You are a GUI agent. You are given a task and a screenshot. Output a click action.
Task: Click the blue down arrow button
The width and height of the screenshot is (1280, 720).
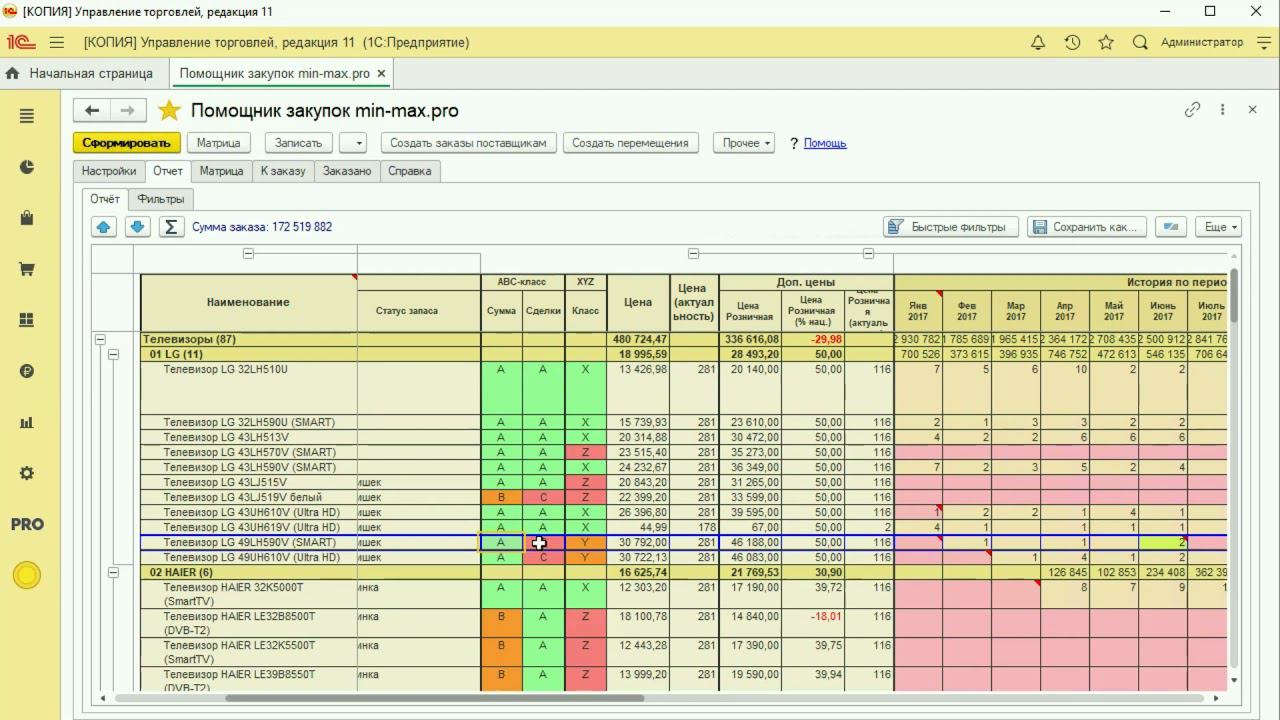coord(138,227)
